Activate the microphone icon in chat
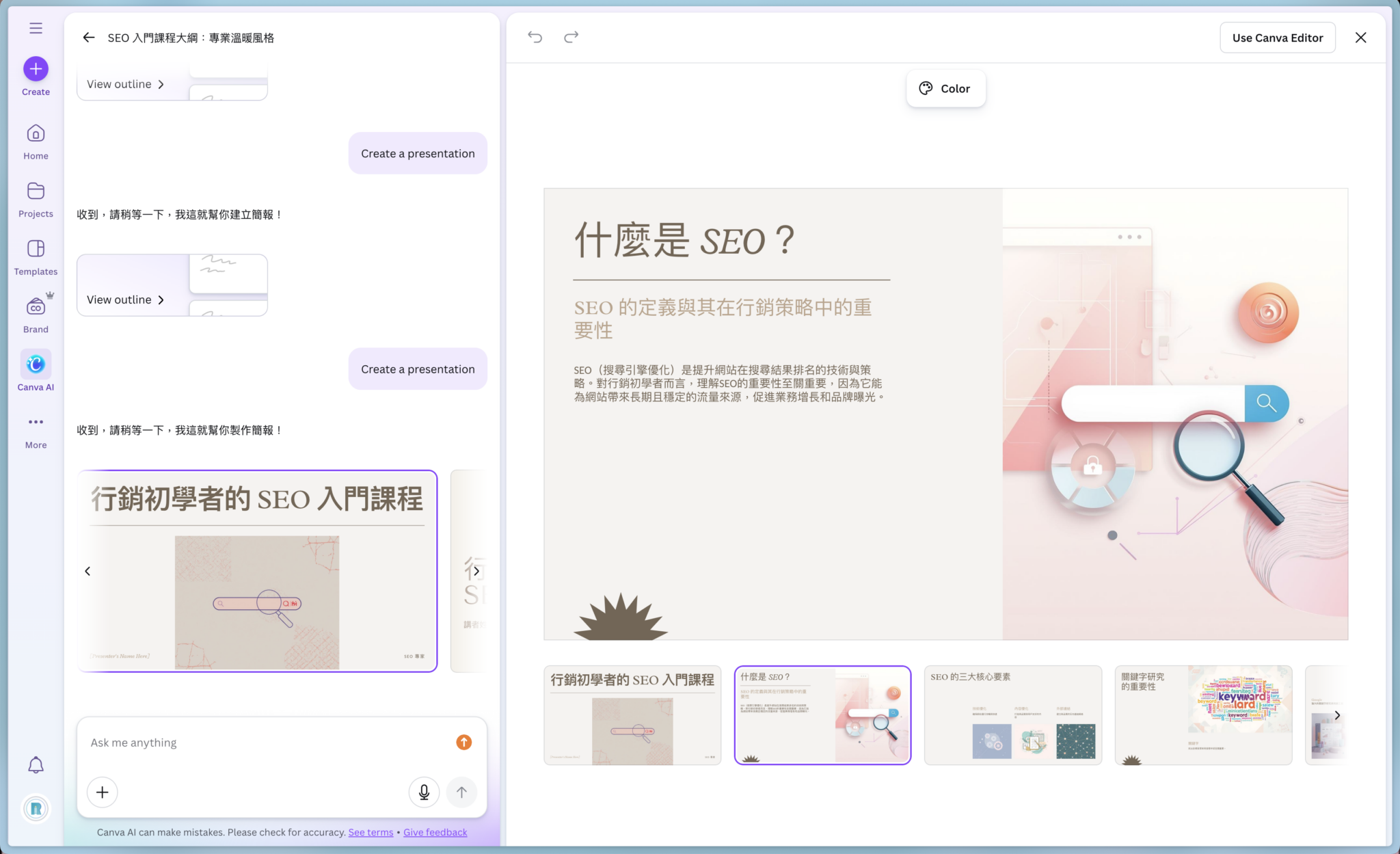 [x=424, y=792]
